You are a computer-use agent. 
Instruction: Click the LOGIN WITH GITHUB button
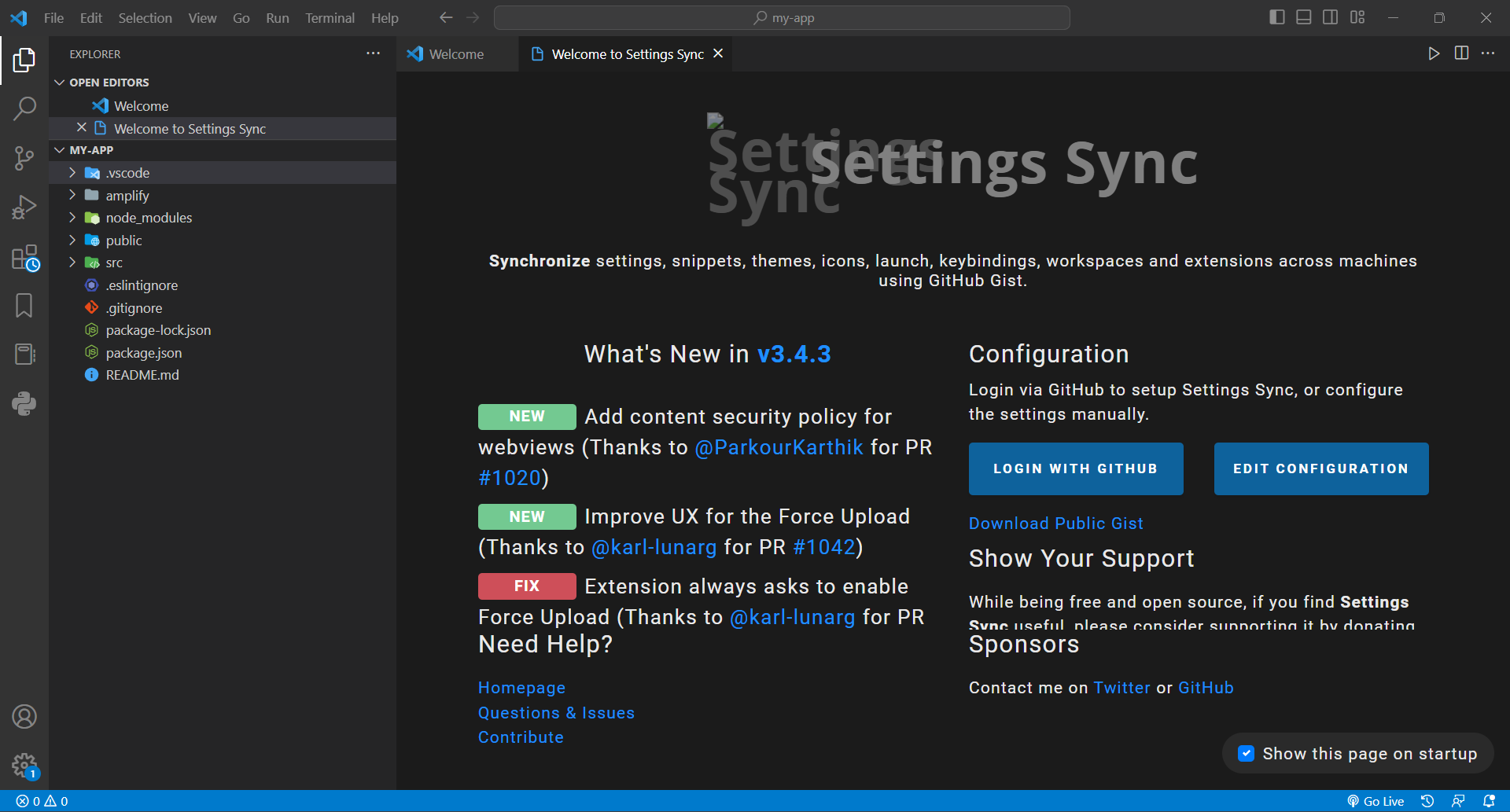click(1076, 468)
